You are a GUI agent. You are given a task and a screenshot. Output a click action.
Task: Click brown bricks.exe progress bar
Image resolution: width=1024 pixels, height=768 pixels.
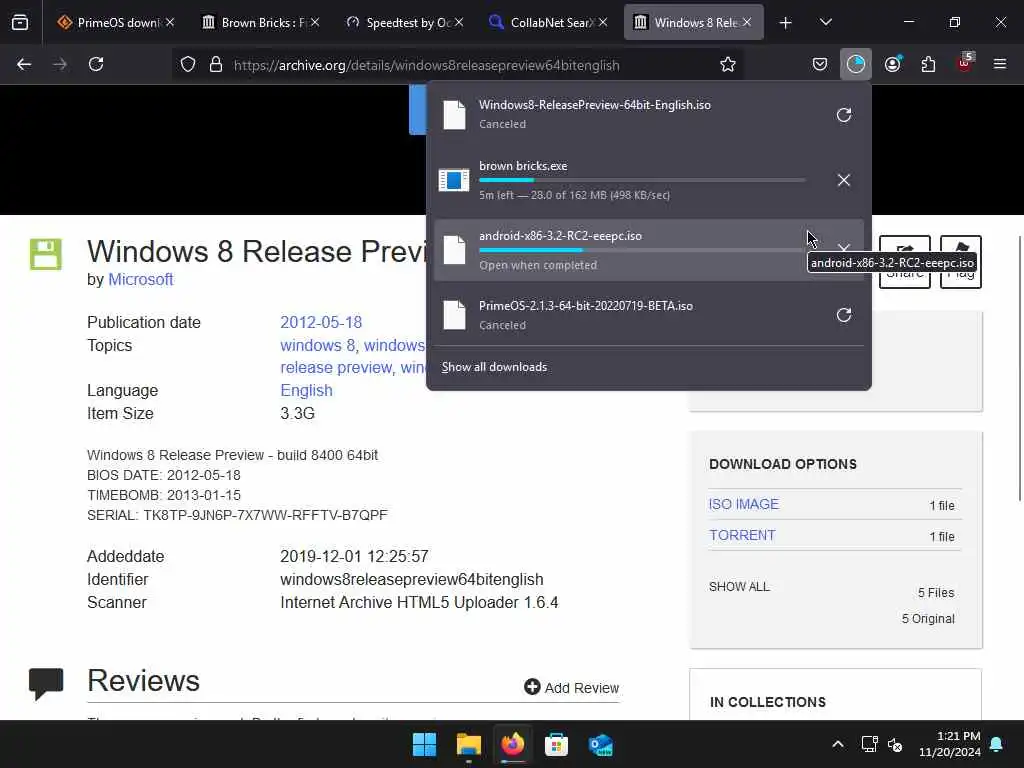pyautogui.click(x=642, y=180)
